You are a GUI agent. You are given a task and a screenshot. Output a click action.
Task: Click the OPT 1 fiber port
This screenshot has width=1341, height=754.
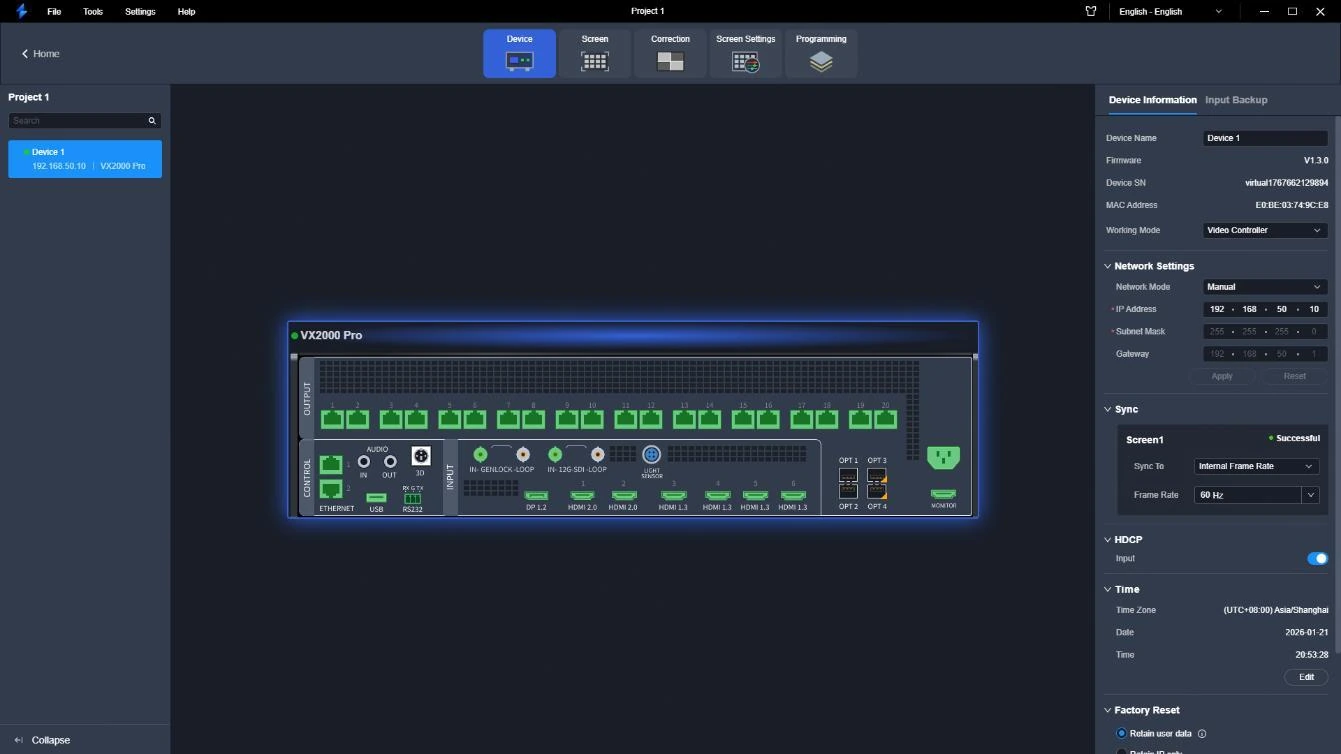(848, 475)
